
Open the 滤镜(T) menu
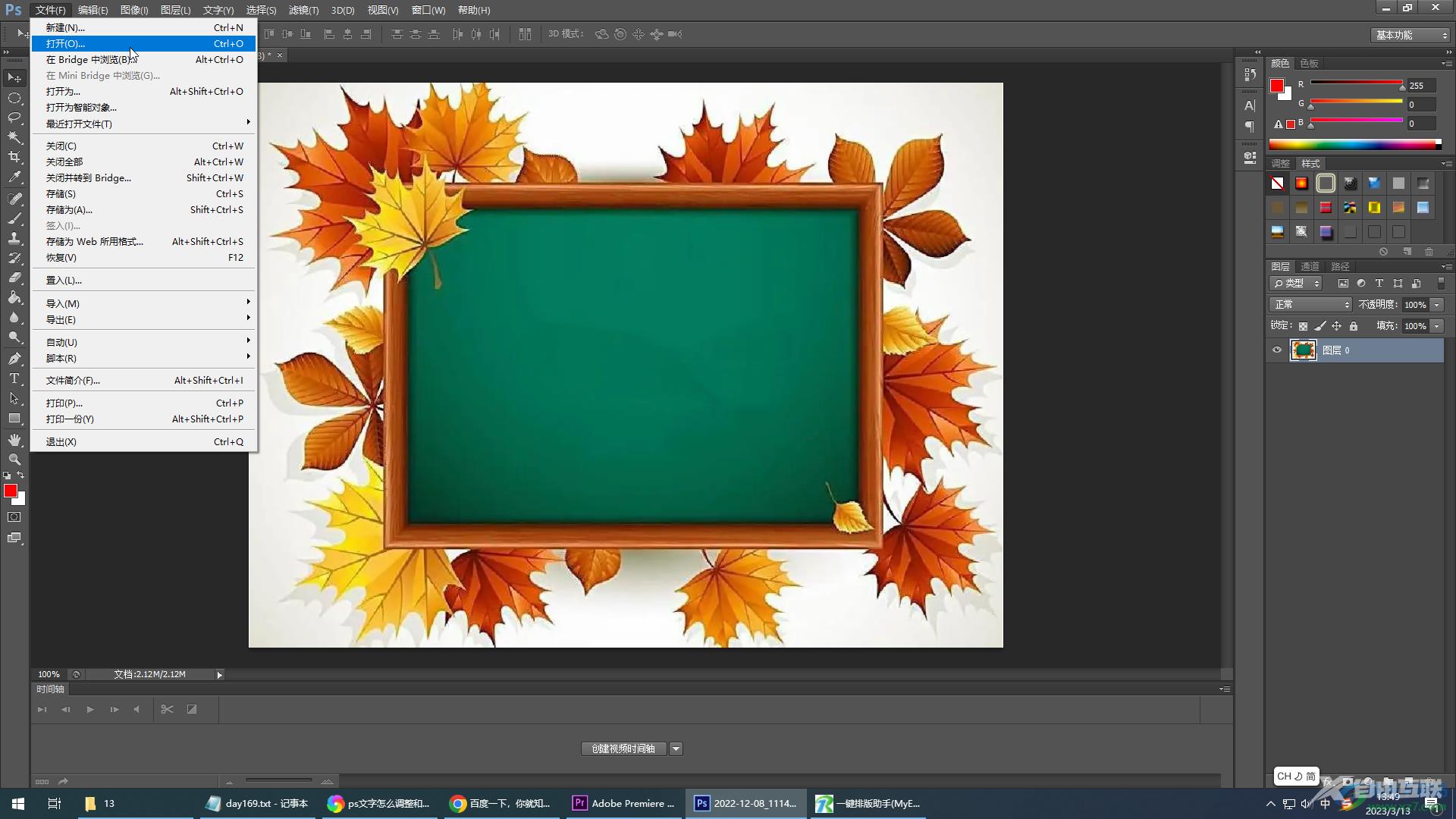point(303,10)
